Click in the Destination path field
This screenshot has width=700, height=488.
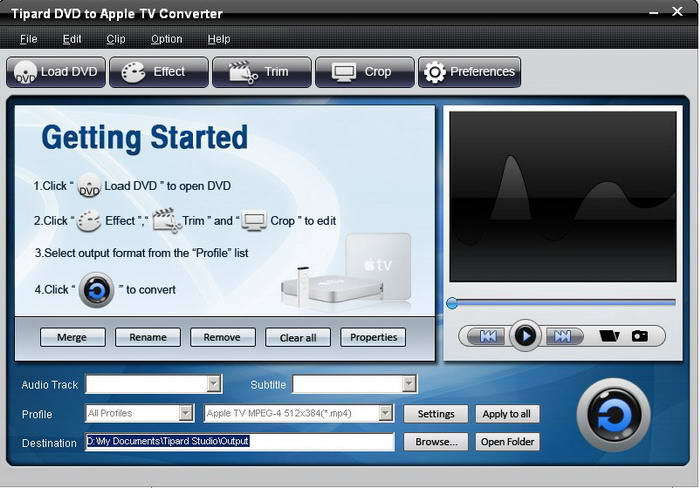tap(240, 442)
